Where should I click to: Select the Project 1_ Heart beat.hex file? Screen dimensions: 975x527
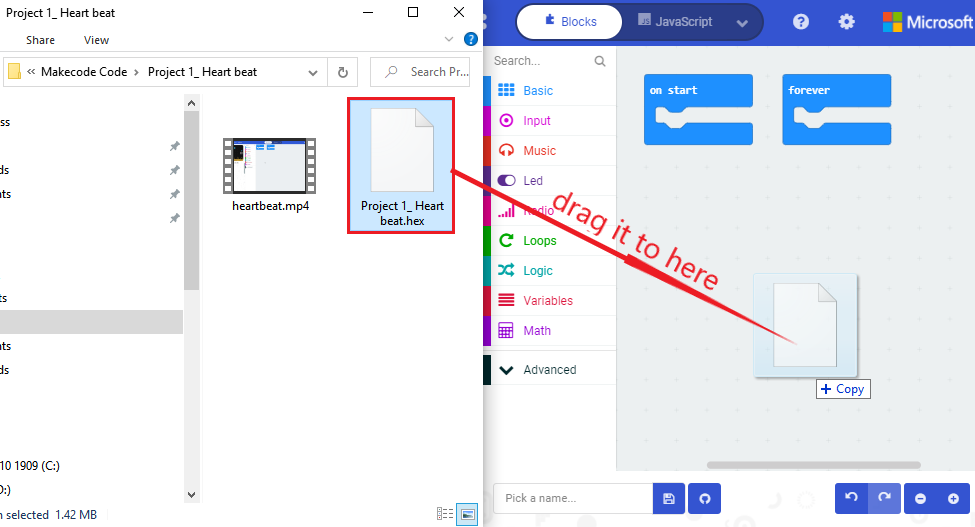point(402,166)
